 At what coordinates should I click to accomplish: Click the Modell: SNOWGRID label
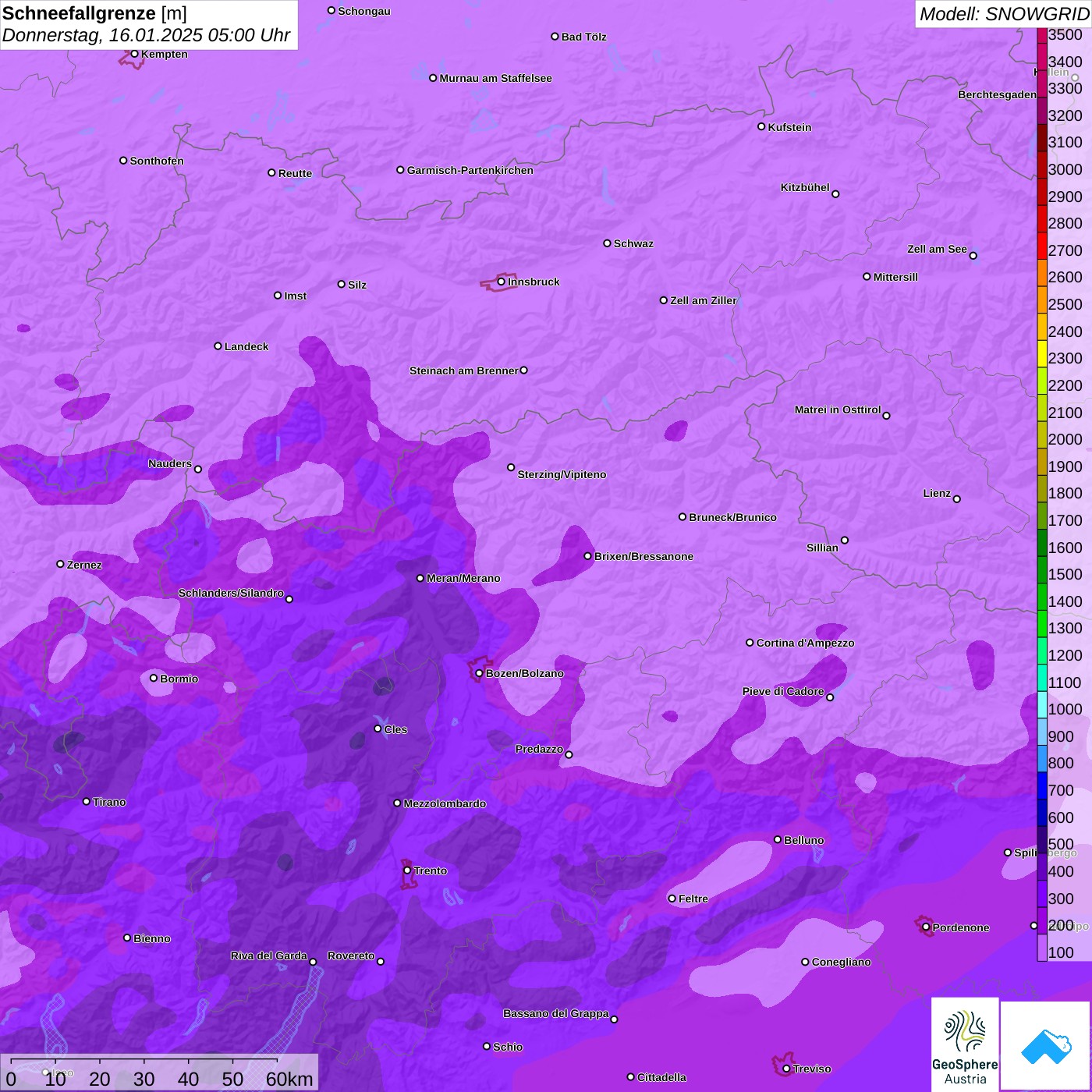tap(1004, 14)
